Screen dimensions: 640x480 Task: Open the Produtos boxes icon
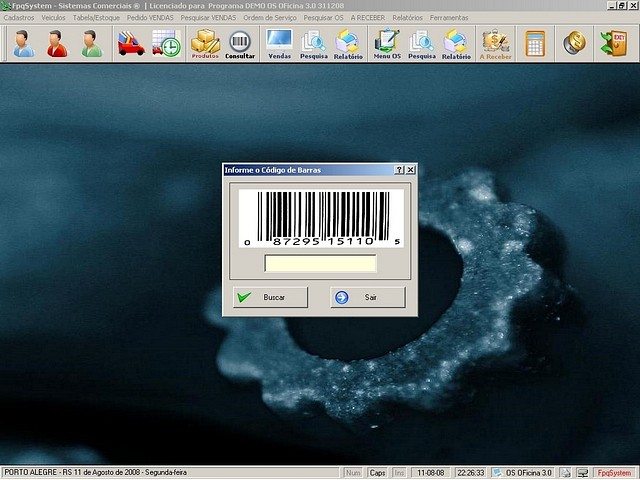tap(205, 44)
